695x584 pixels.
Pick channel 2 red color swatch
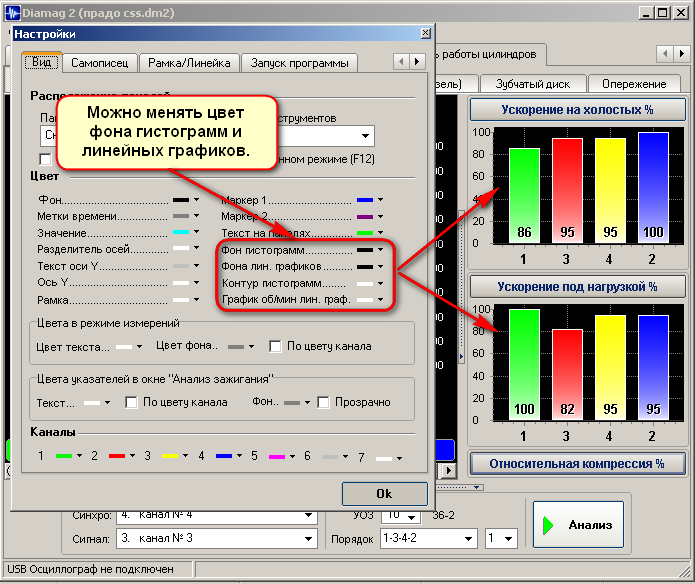coord(117,456)
